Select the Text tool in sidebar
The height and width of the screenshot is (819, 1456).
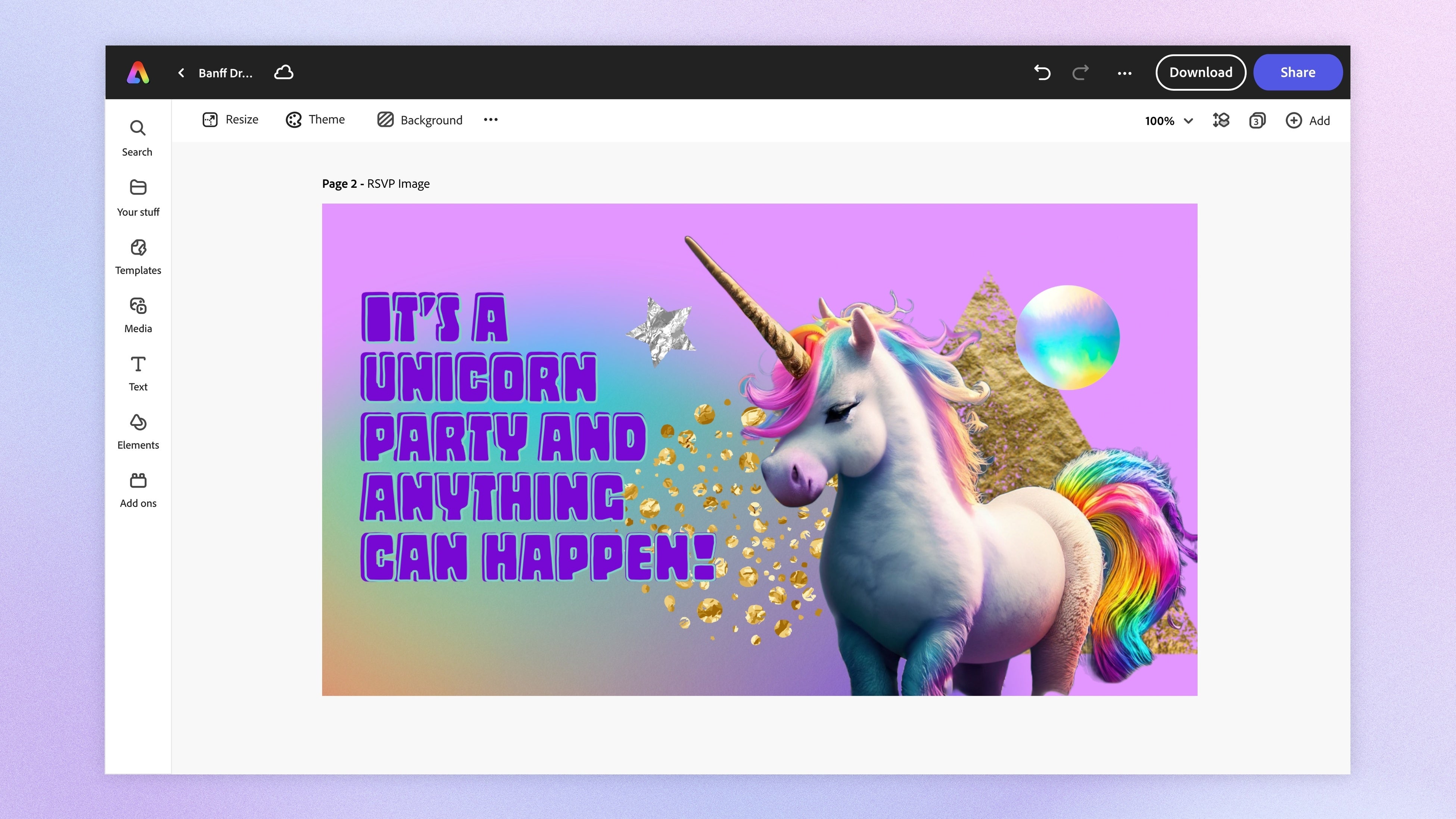point(138,373)
